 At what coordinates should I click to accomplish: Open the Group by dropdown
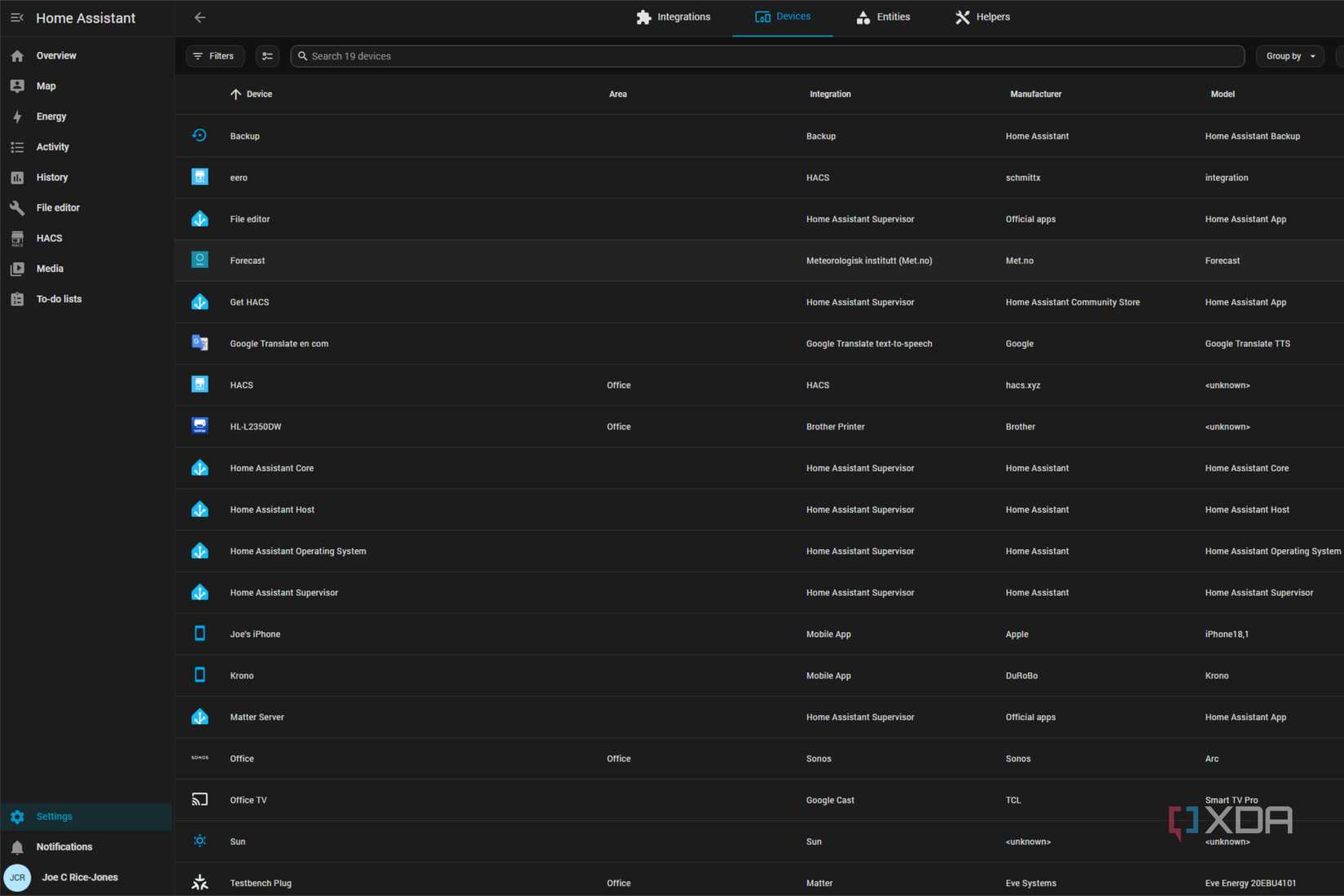(1290, 56)
